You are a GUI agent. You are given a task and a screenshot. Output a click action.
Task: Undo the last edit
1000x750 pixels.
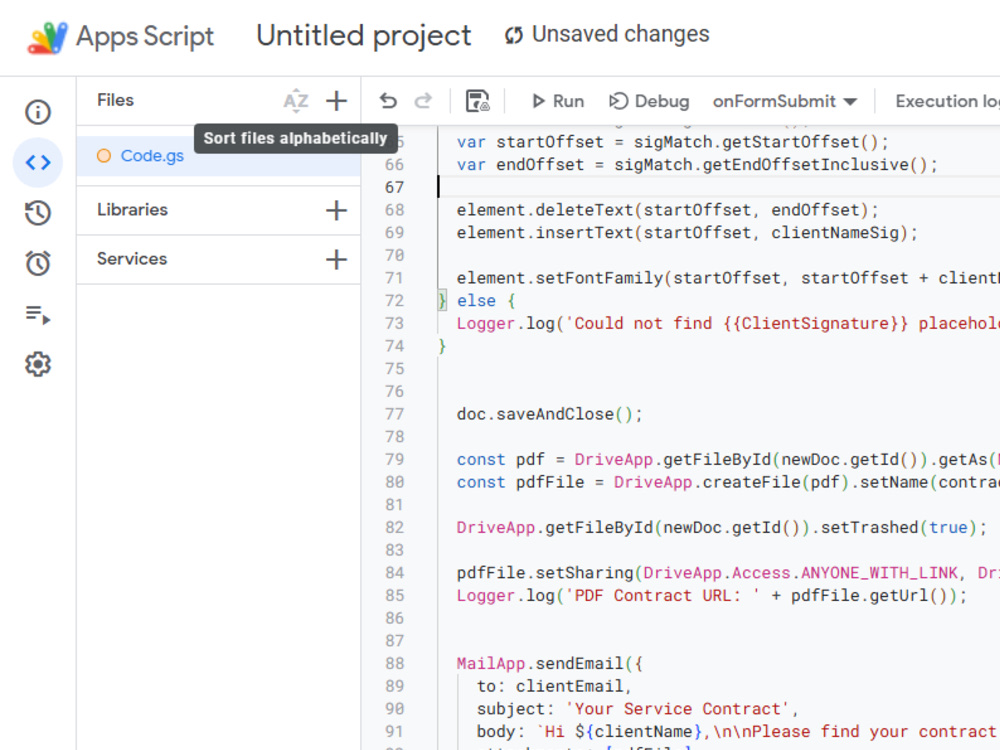click(388, 101)
